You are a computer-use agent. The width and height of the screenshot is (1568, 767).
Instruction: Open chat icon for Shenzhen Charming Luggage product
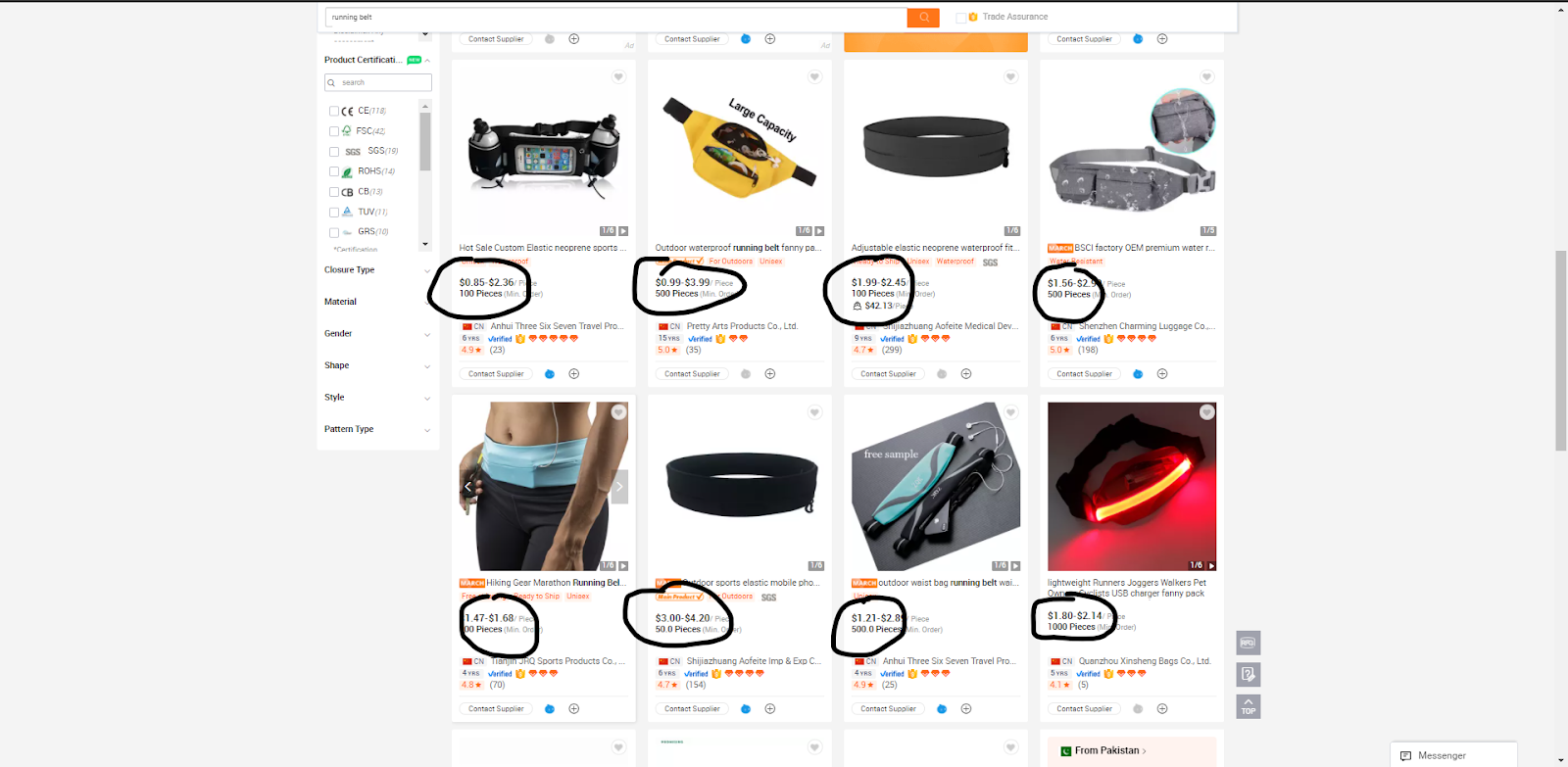click(1138, 374)
